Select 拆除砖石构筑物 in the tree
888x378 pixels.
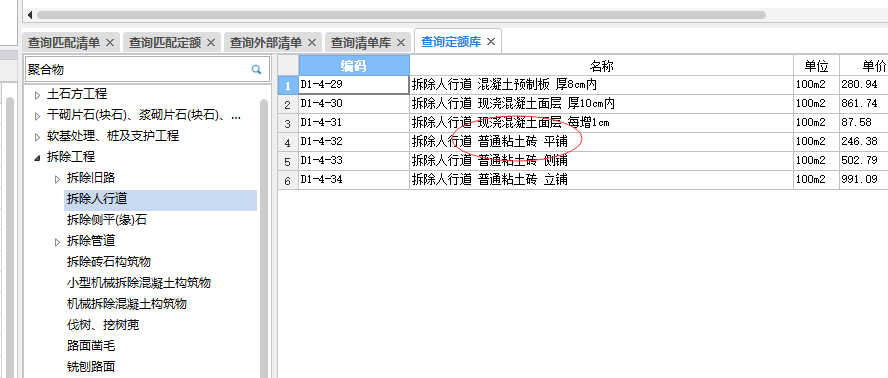point(109,262)
